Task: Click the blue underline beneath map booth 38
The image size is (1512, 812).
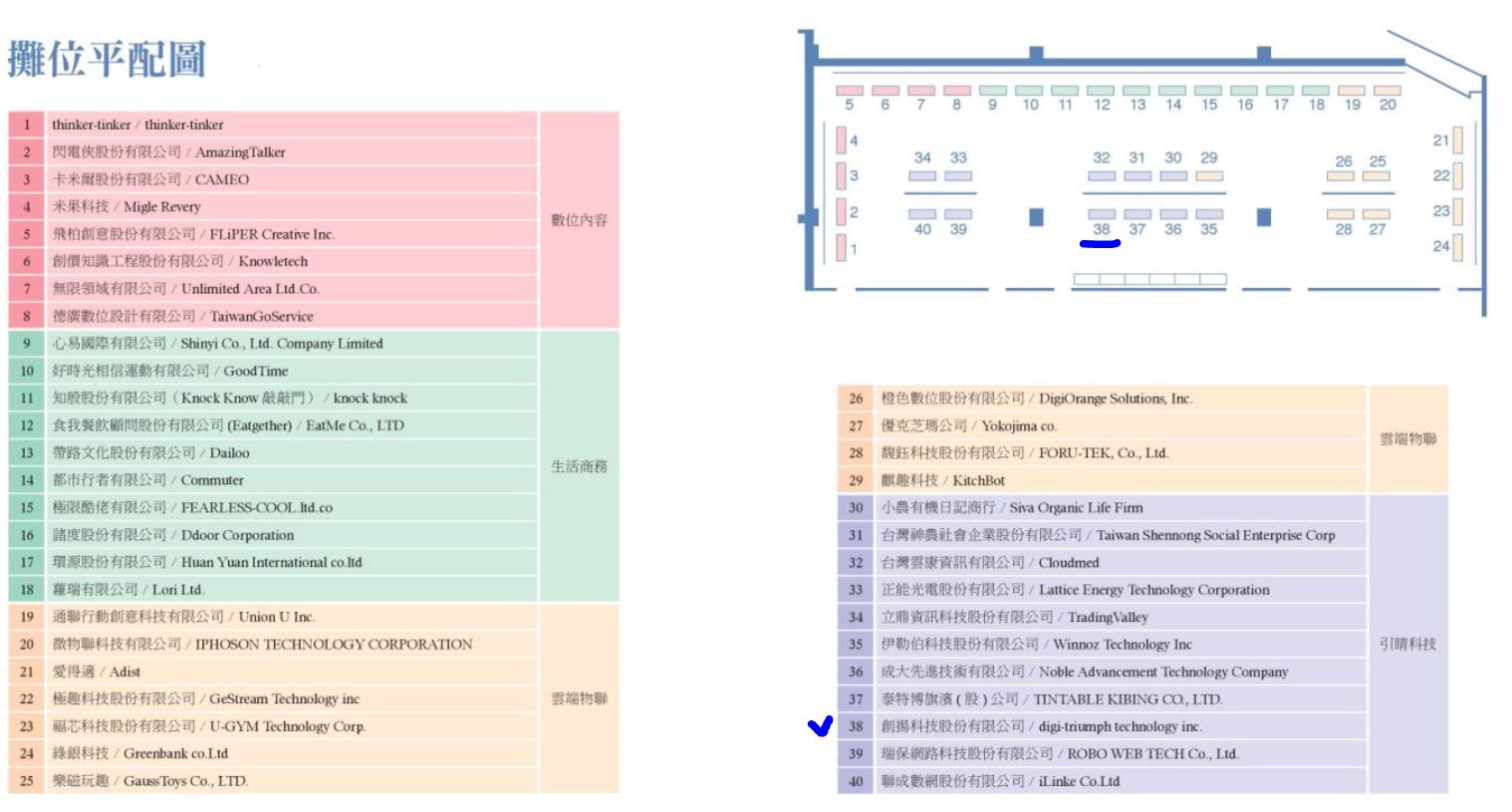Action: point(1101,243)
